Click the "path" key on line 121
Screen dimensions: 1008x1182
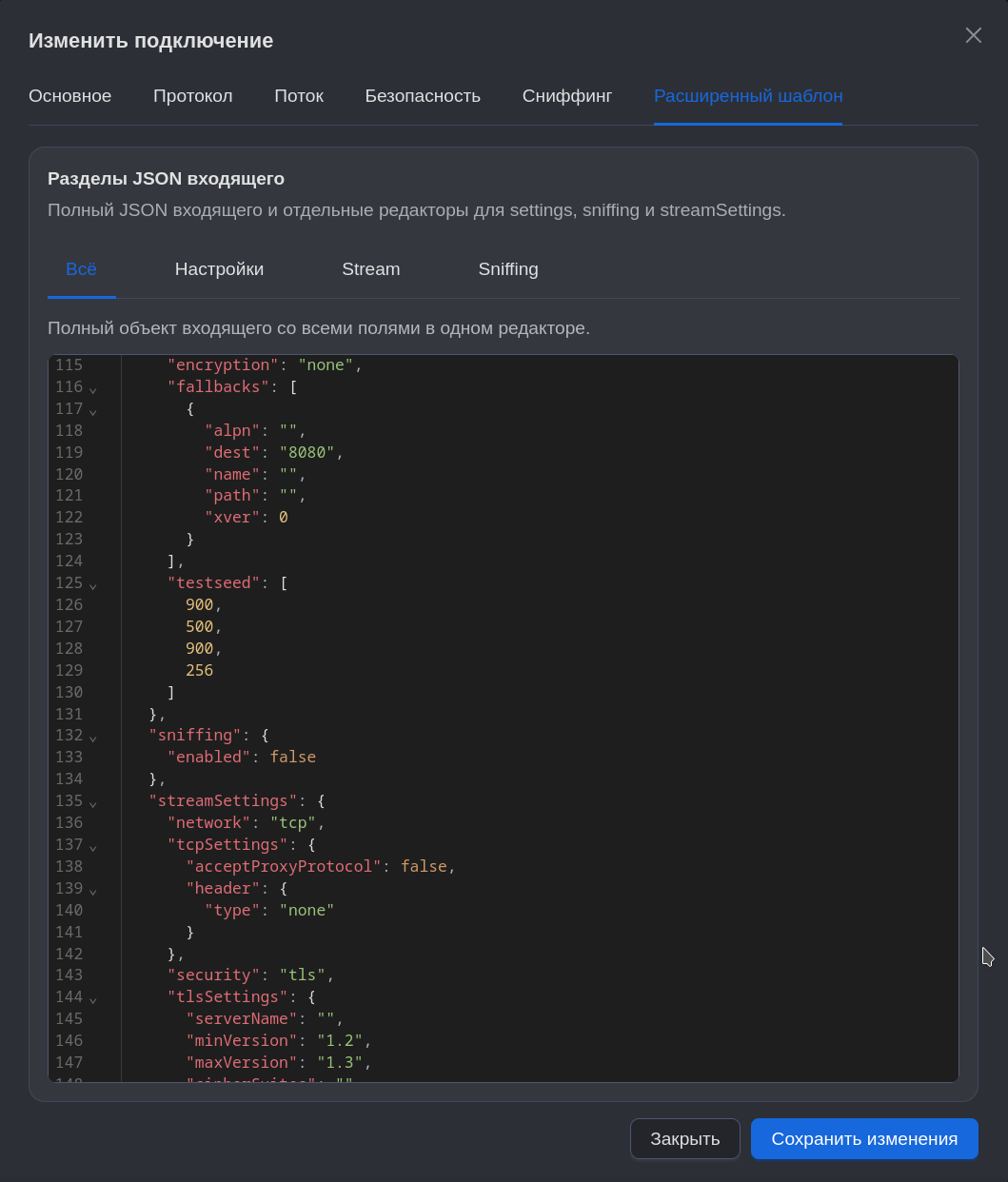pos(233,495)
